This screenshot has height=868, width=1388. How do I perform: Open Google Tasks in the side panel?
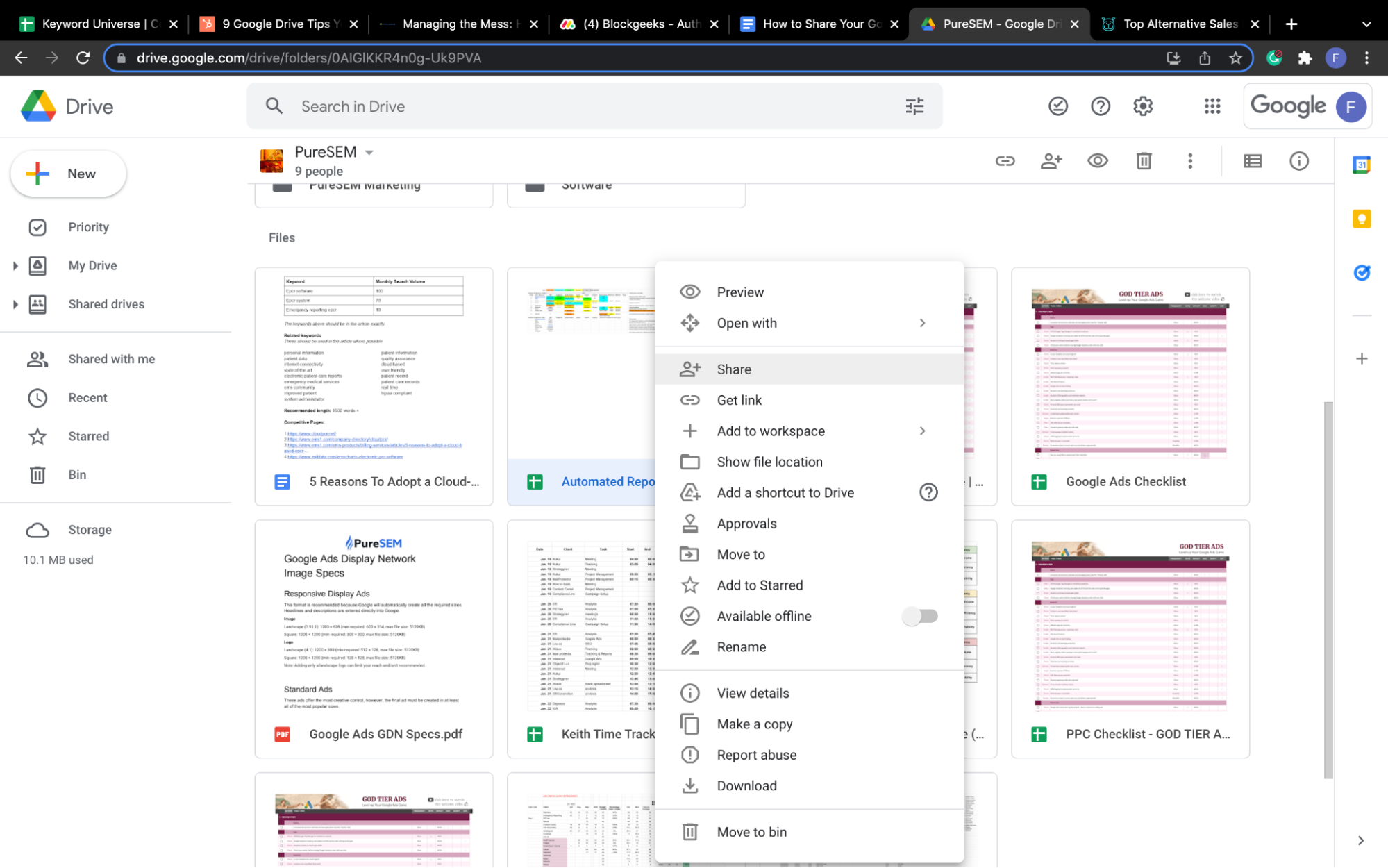point(1361,272)
